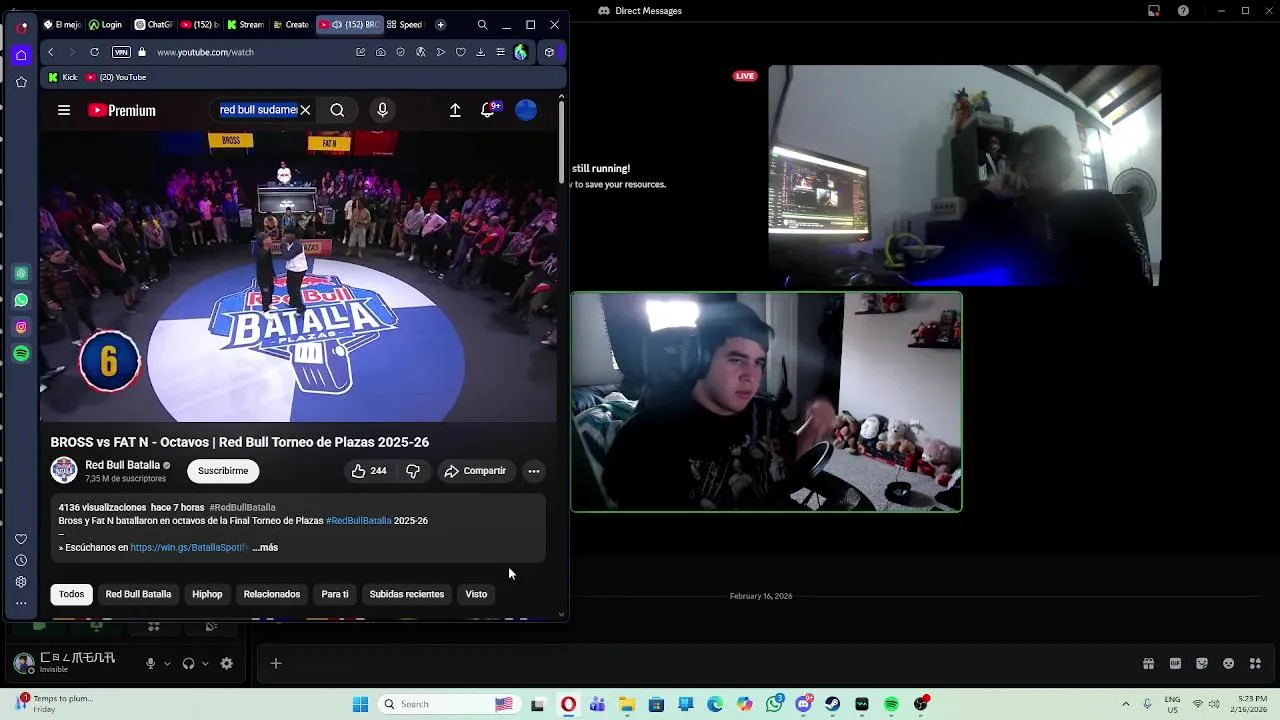This screenshot has height=720, width=1280.
Task: Click the YouTube Premium logo
Action: coord(122,111)
